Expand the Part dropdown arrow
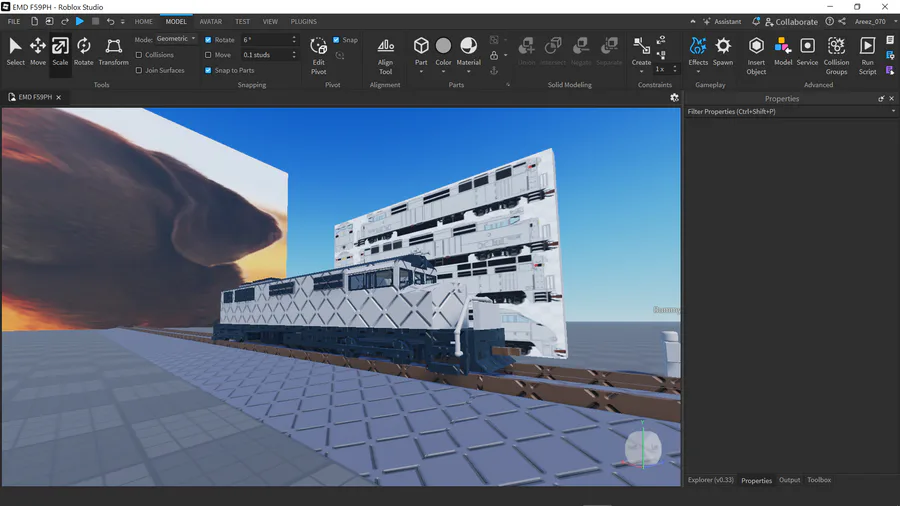This screenshot has width=900, height=506. [421, 72]
